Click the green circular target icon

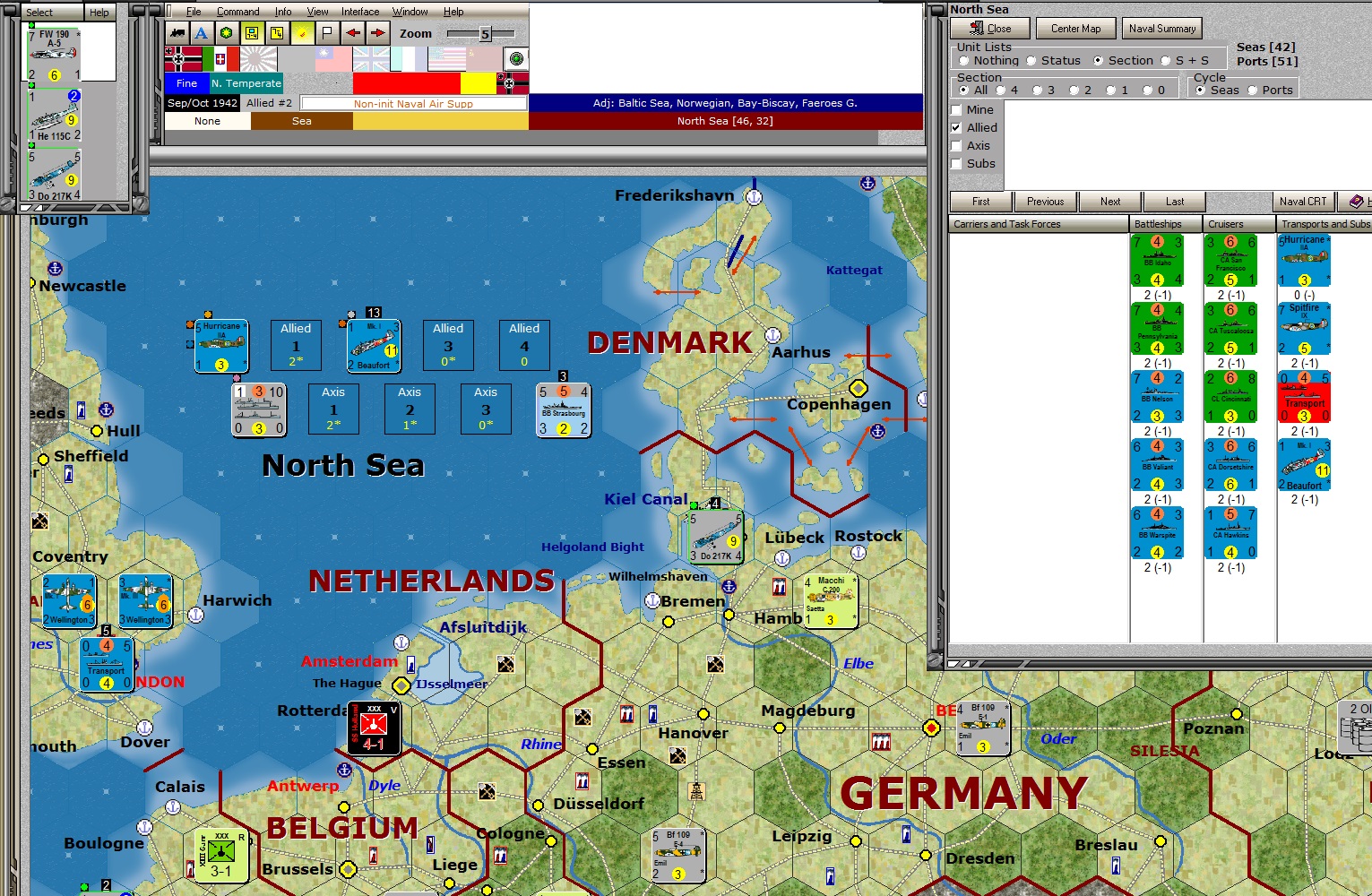point(516,59)
